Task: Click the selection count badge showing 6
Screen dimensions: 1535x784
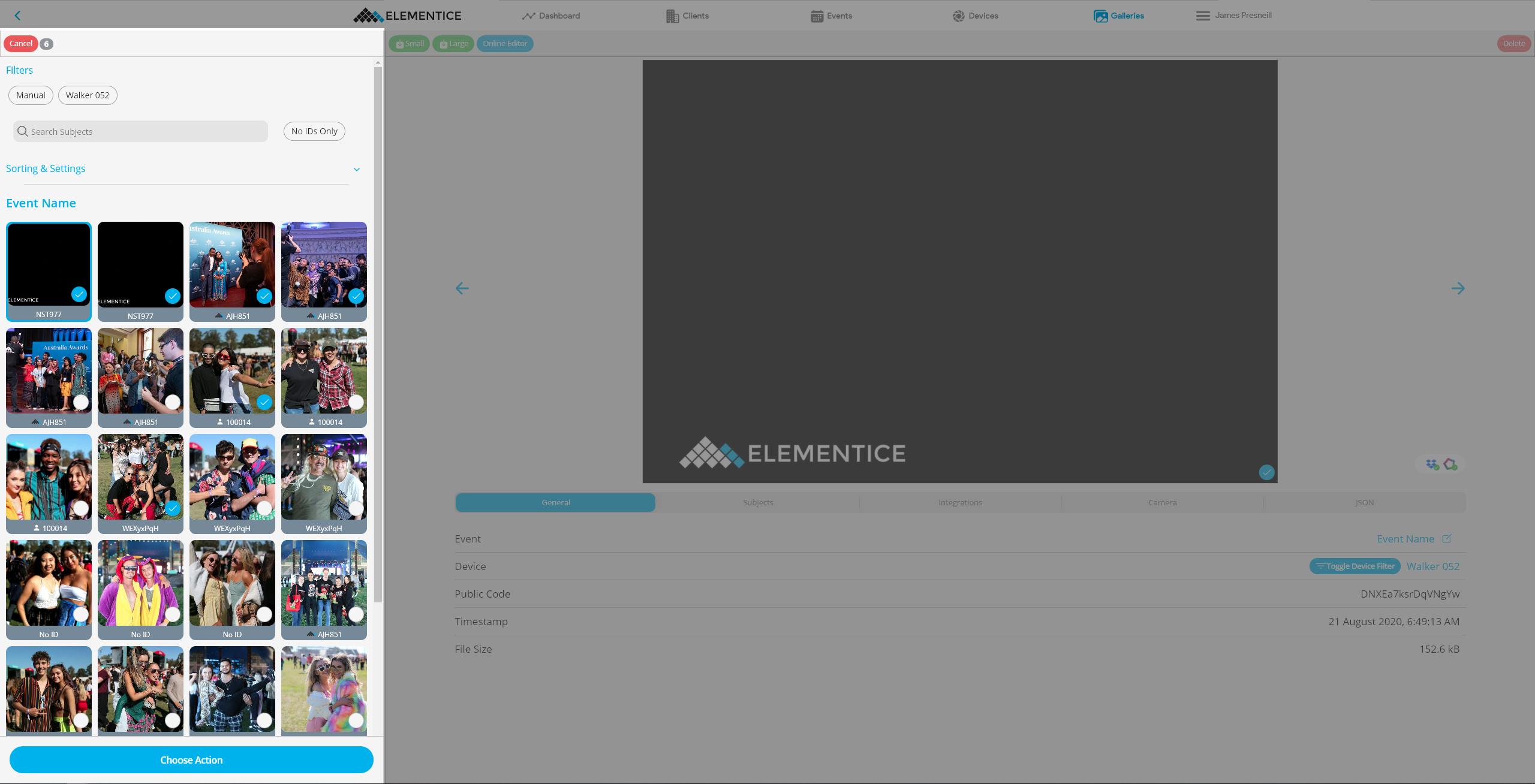Action: click(x=46, y=44)
